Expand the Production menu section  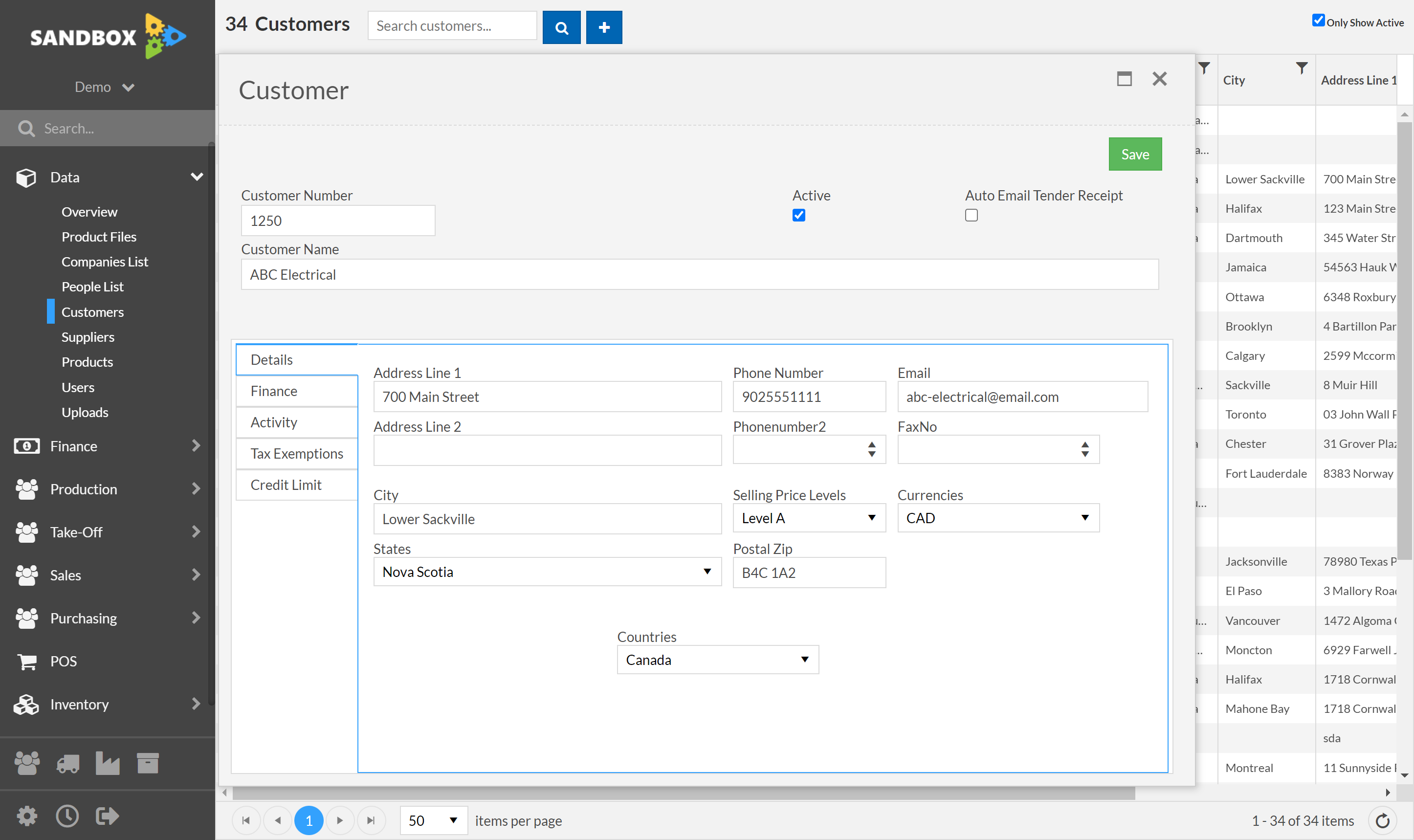196,488
